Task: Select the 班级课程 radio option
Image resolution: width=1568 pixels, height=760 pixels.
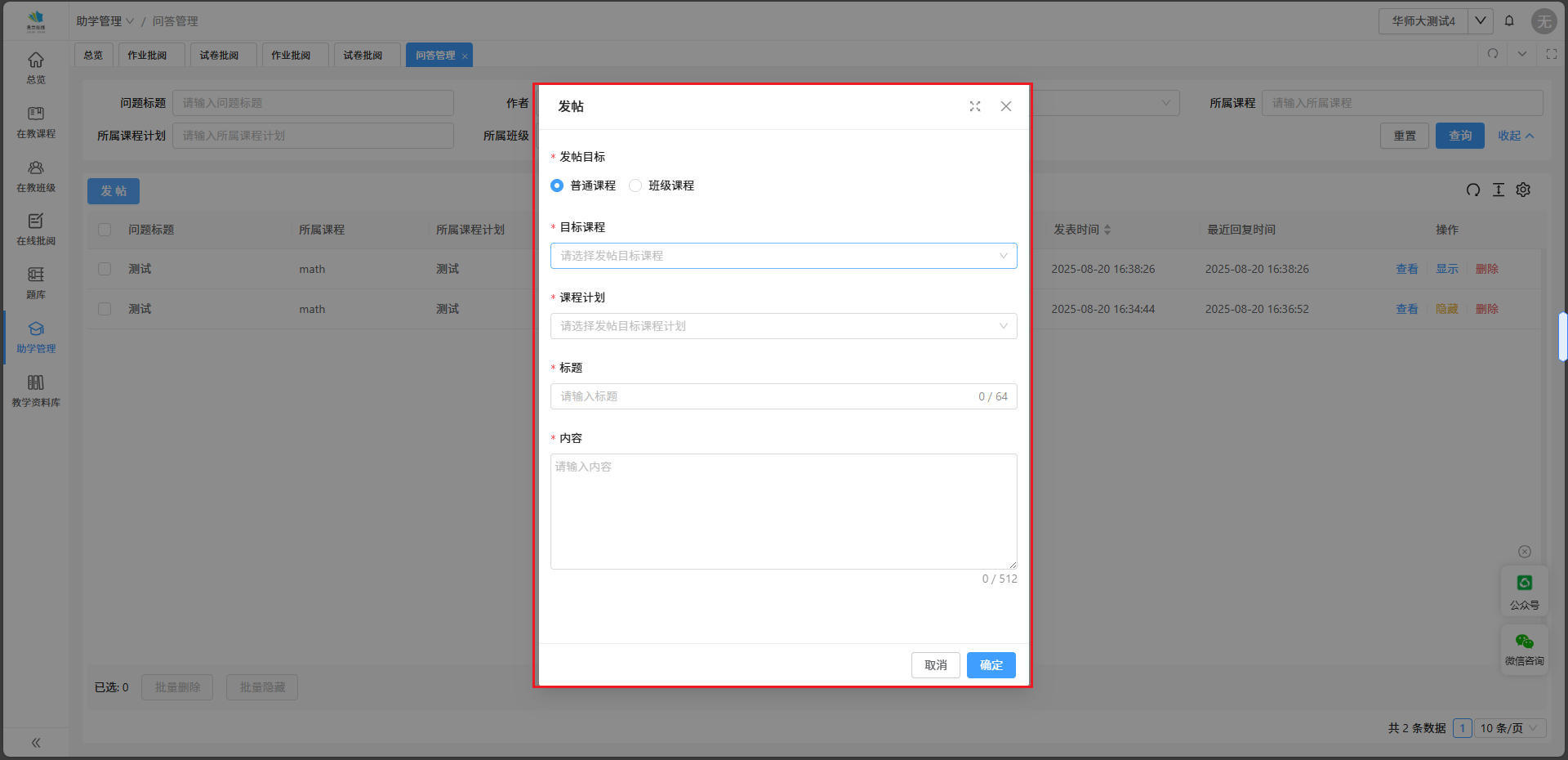Action: pyautogui.click(x=635, y=186)
